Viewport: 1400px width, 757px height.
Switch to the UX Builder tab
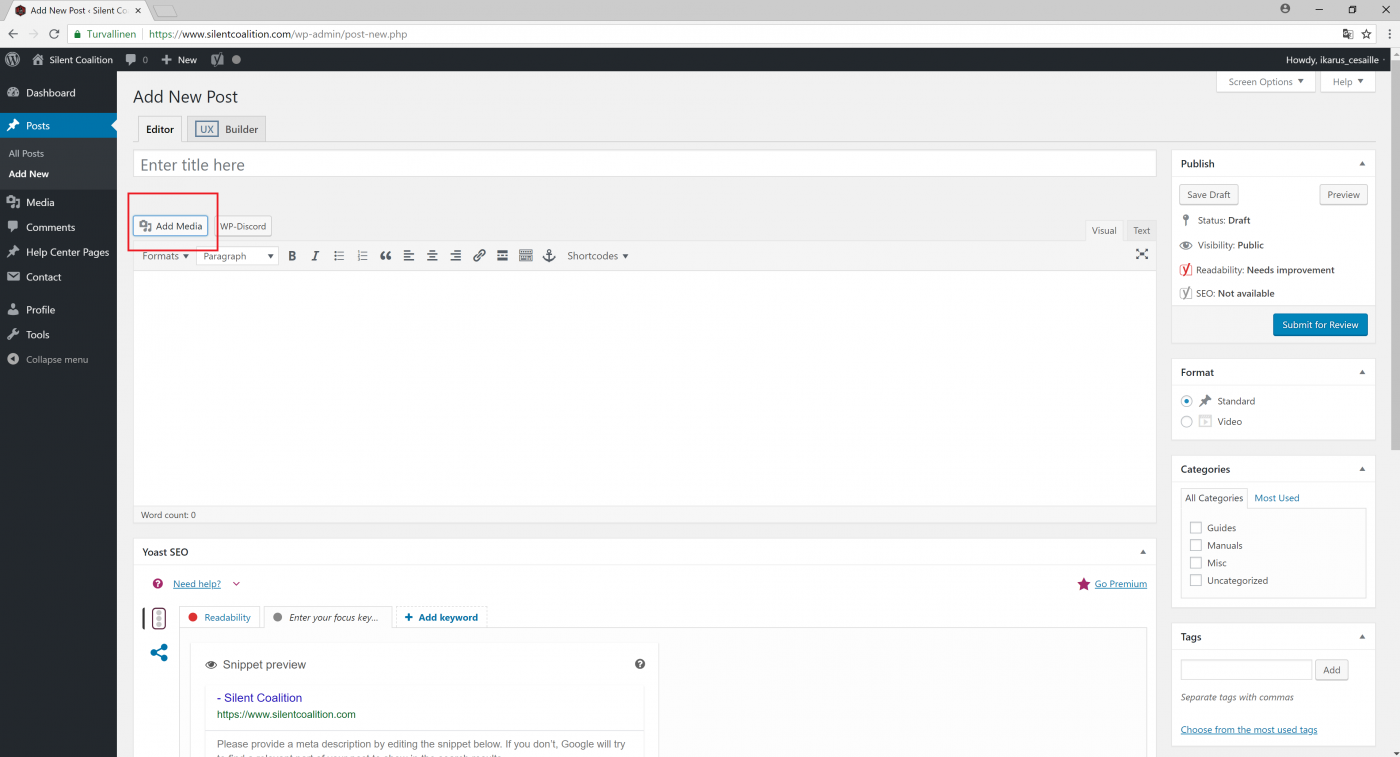pyautogui.click(x=227, y=129)
